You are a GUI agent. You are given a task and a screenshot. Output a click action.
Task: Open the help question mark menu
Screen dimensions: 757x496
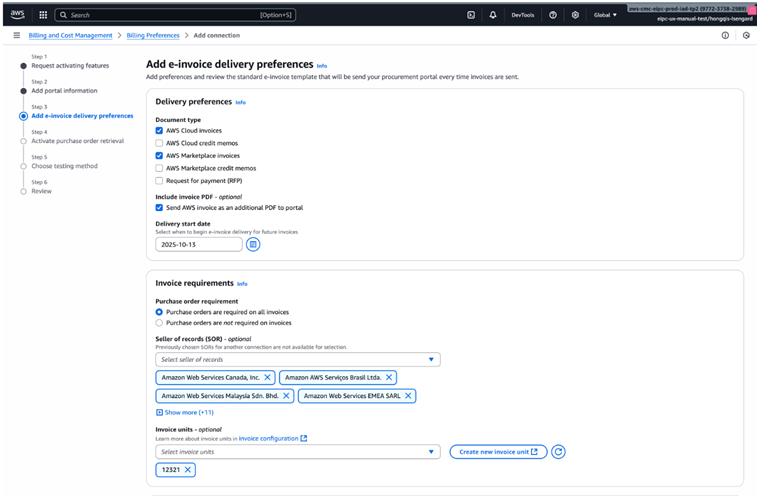click(x=553, y=15)
